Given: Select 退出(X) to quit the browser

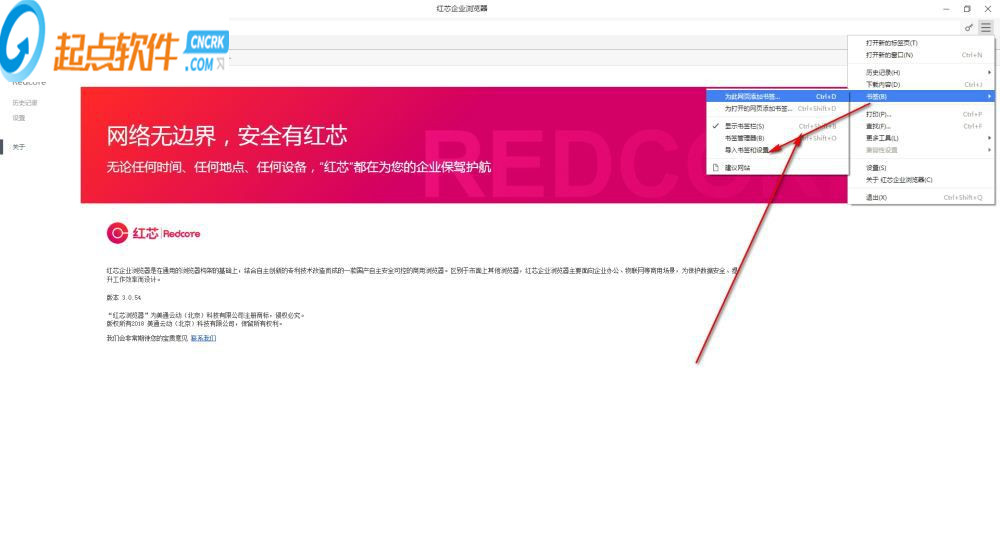Looking at the screenshot, I should [920, 198].
